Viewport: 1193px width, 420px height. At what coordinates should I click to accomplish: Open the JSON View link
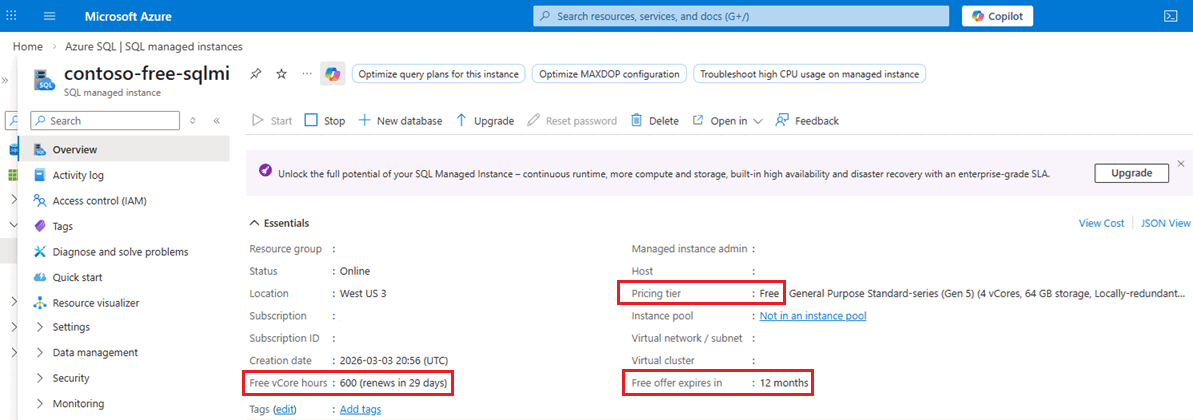coord(1166,223)
